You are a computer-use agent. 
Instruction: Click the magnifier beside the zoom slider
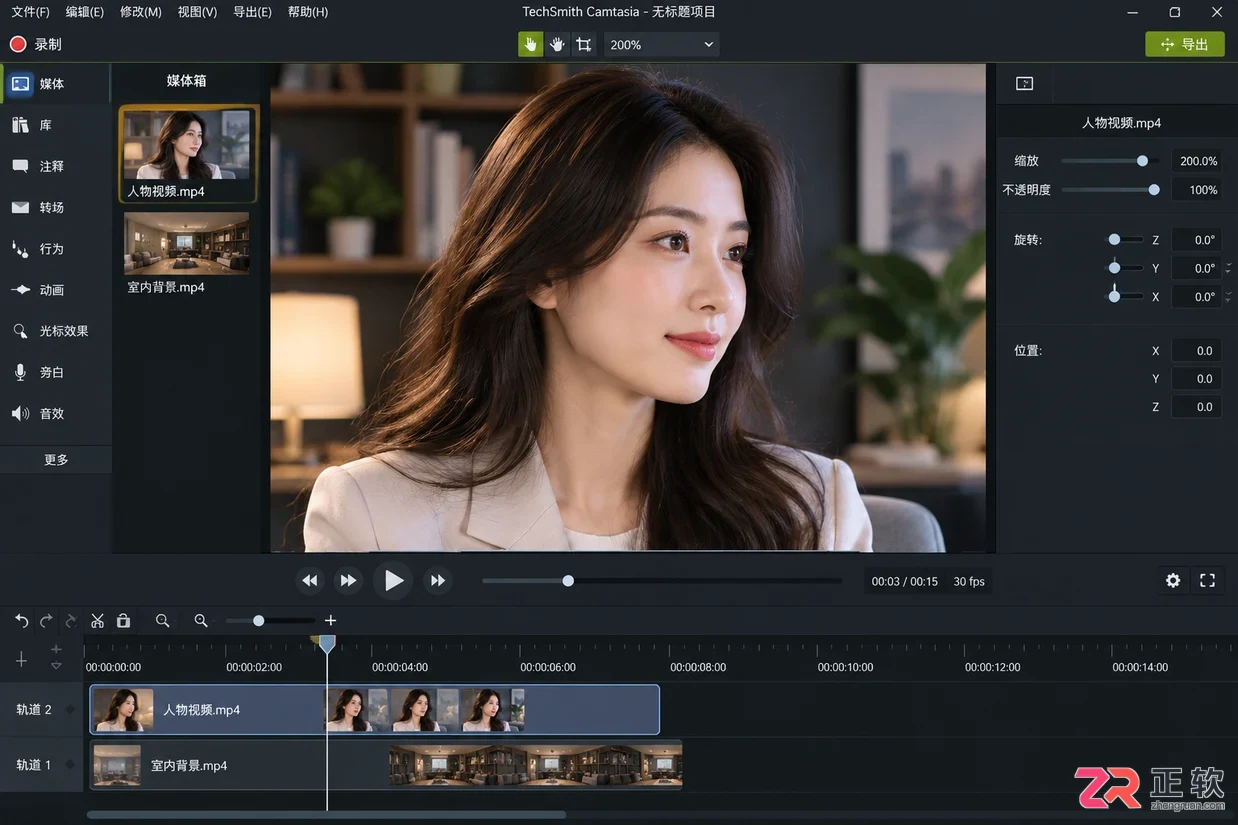201,621
